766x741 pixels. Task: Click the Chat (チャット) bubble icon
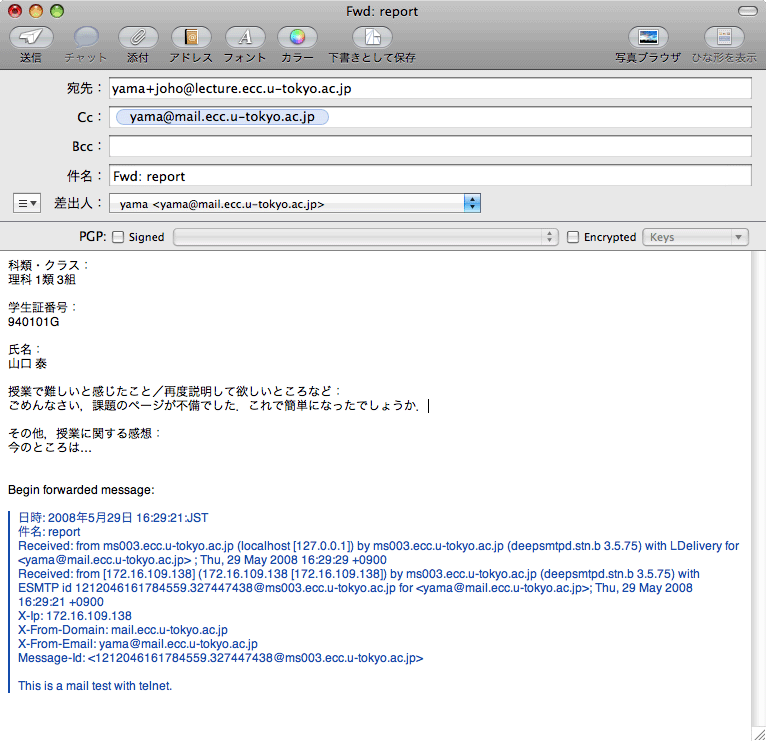[86, 38]
